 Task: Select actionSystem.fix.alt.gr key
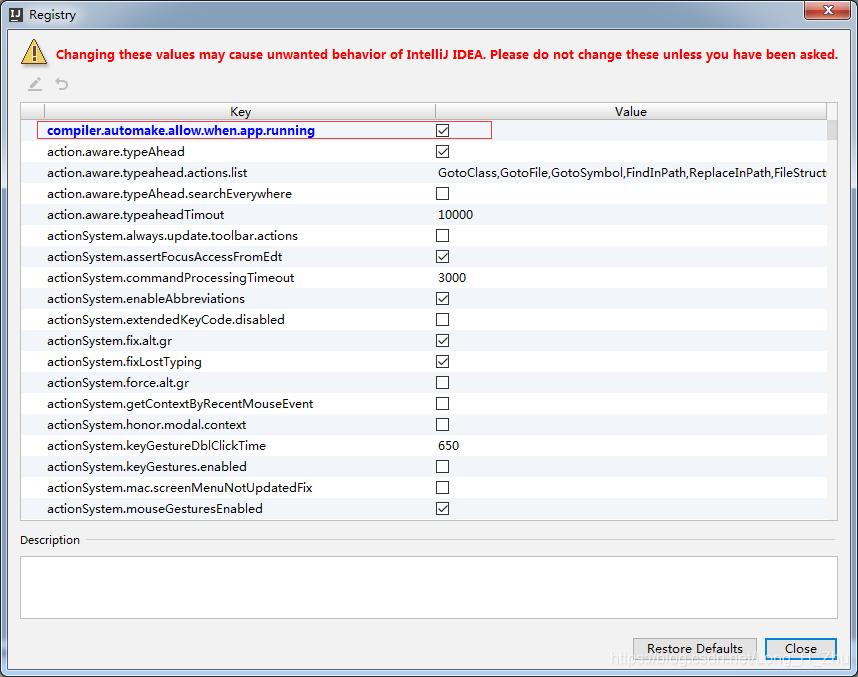point(109,340)
